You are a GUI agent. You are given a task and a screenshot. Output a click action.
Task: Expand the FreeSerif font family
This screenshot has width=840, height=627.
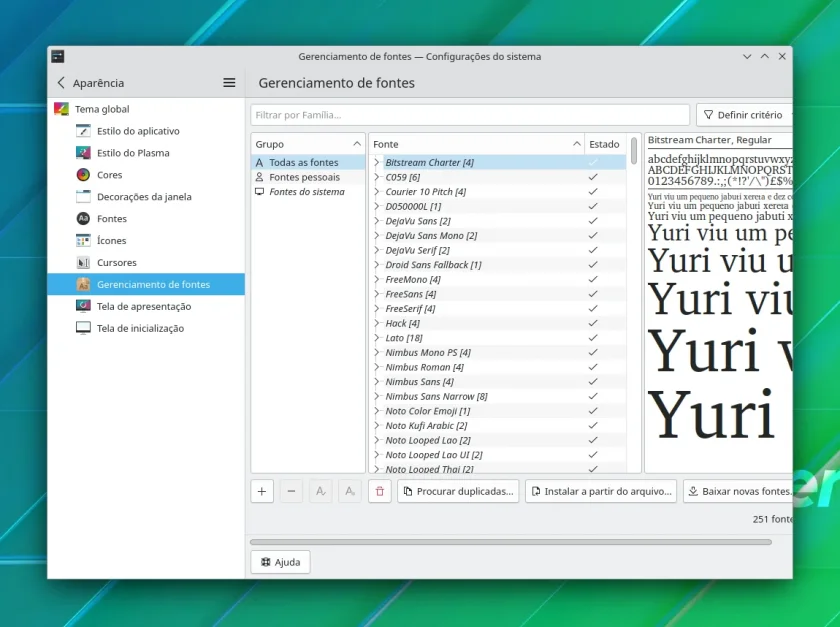click(x=377, y=309)
